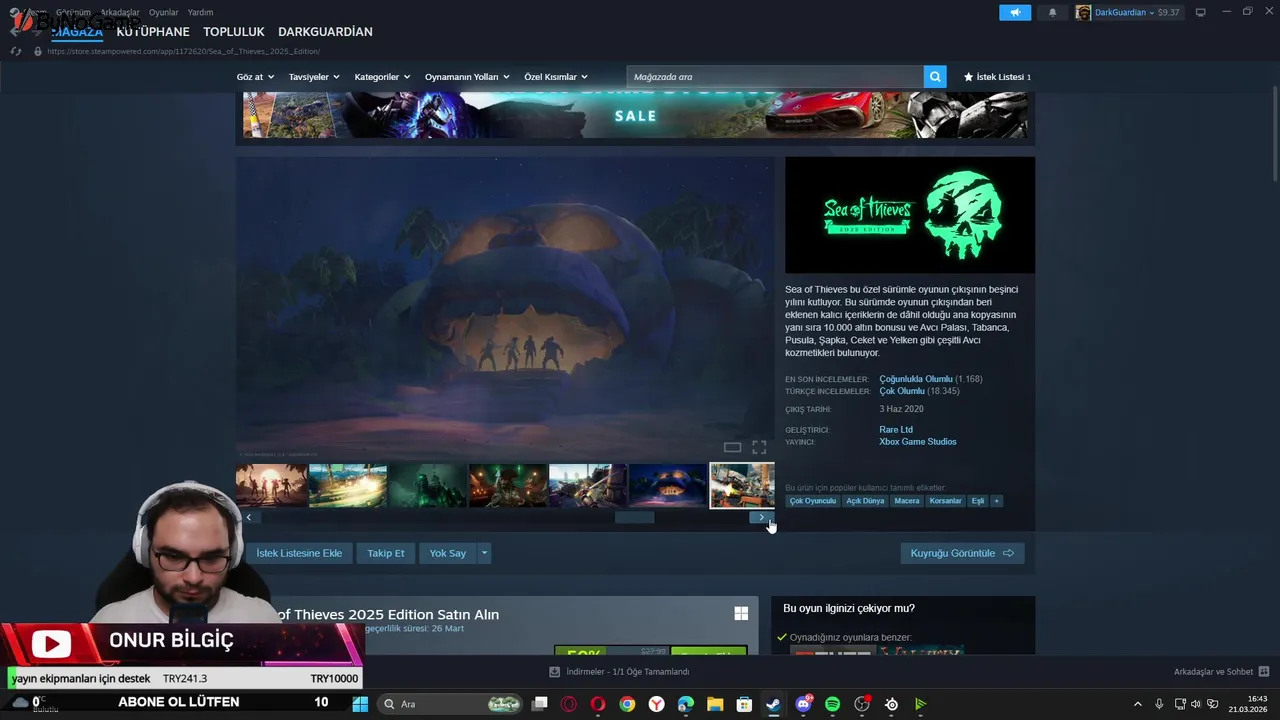Click the Yok Say button
The width and height of the screenshot is (1280, 720).
point(448,553)
